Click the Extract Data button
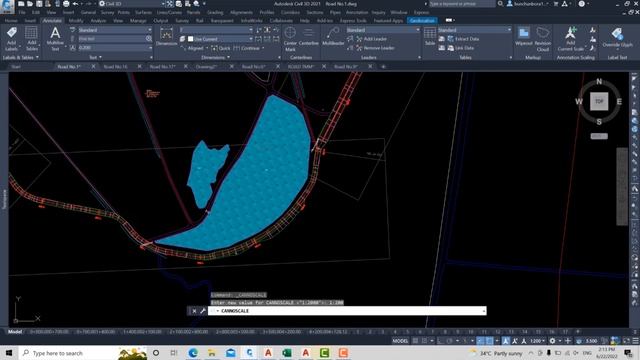The width and height of the screenshot is (640, 360). tap(463, 39)
